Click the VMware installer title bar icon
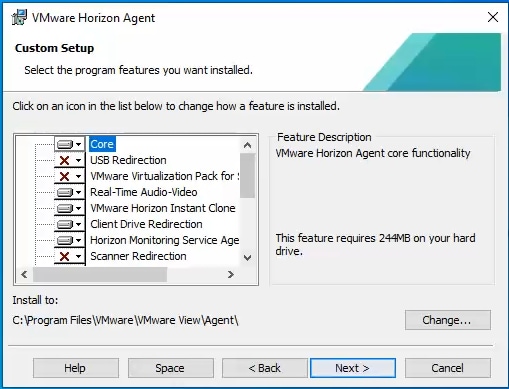This screenshot has height=389, width=509. (19, 17)
